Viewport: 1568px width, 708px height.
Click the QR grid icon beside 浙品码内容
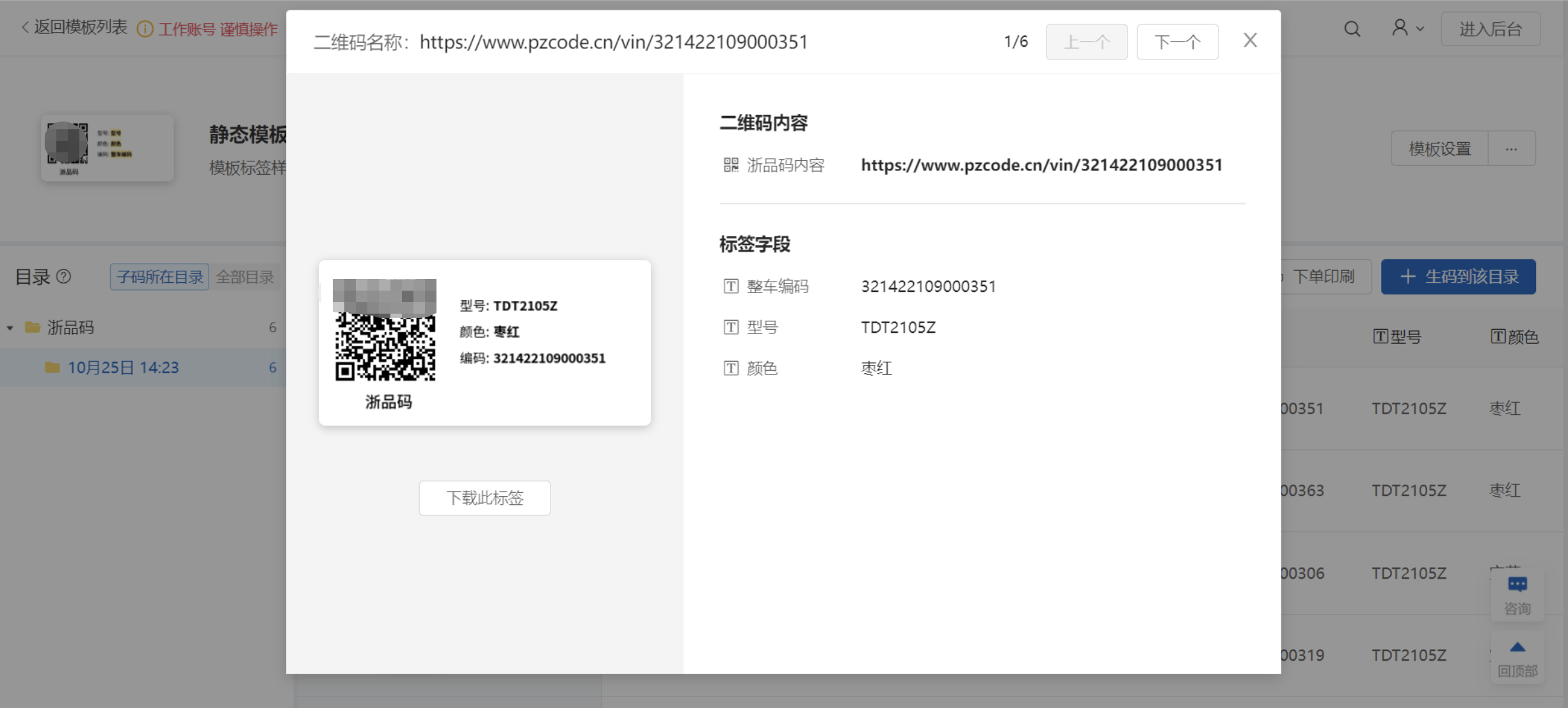tap(730, 165)
